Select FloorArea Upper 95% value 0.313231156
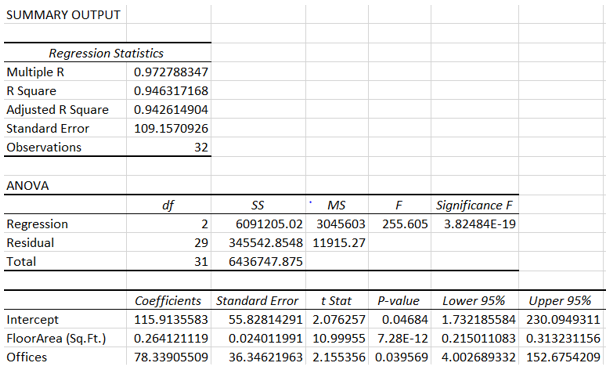 [563, 339]
